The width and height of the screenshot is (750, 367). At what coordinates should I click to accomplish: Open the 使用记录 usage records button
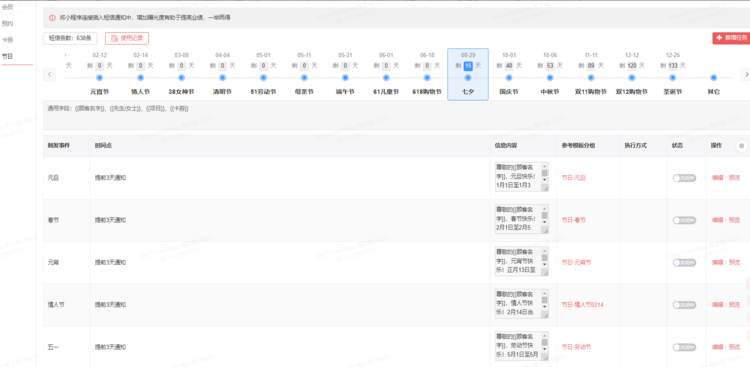[x=127, y=38]
